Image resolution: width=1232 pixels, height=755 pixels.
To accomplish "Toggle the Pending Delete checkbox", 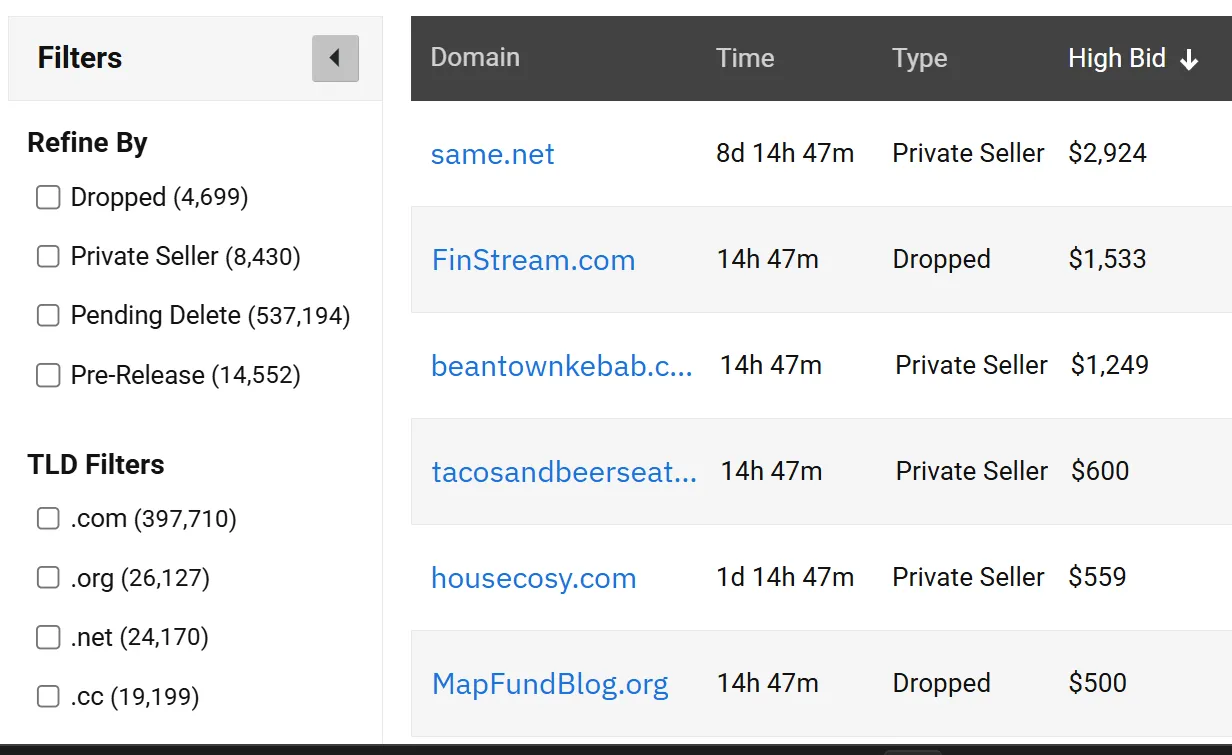I will [48, 316].
